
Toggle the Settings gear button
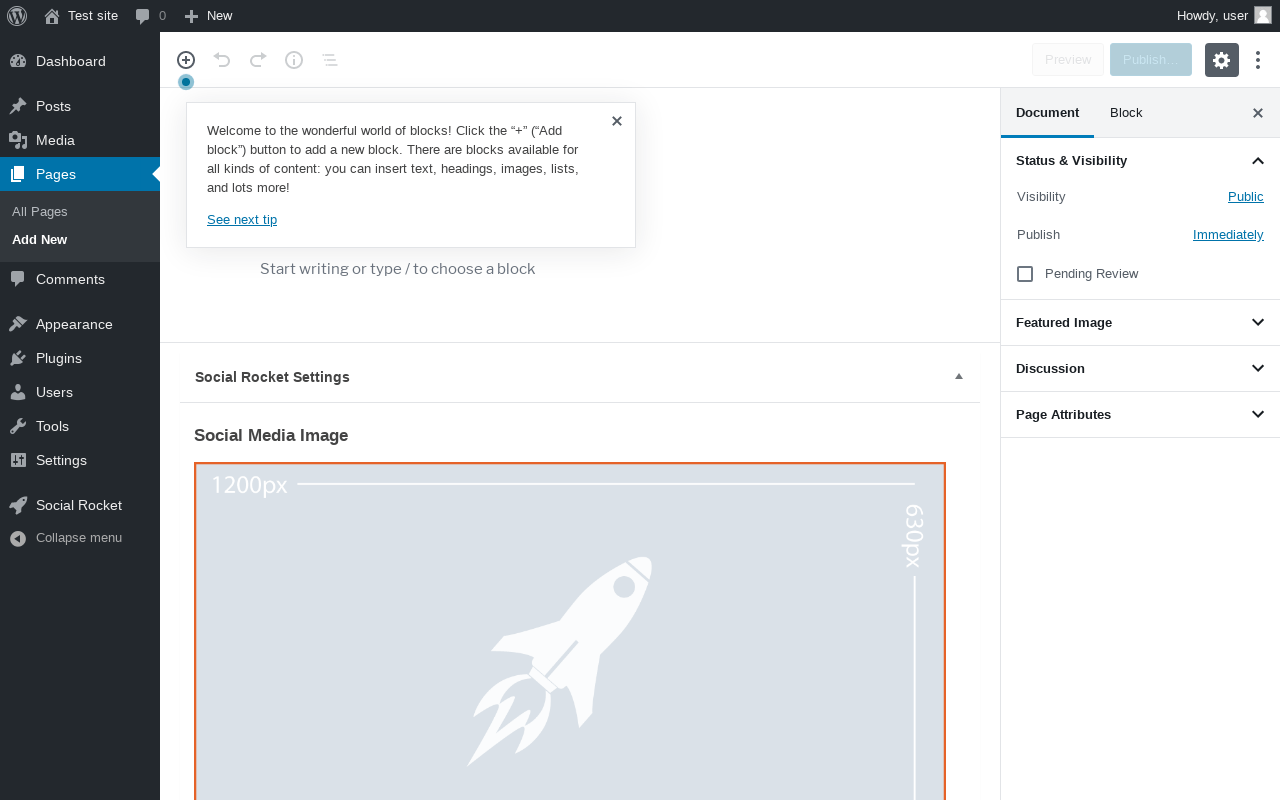(1222, 60)
